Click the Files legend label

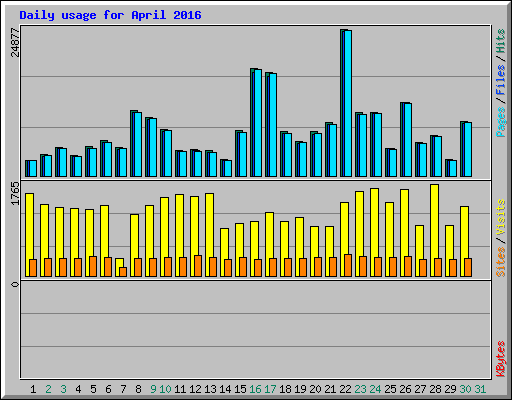click(x=501, y=79)
